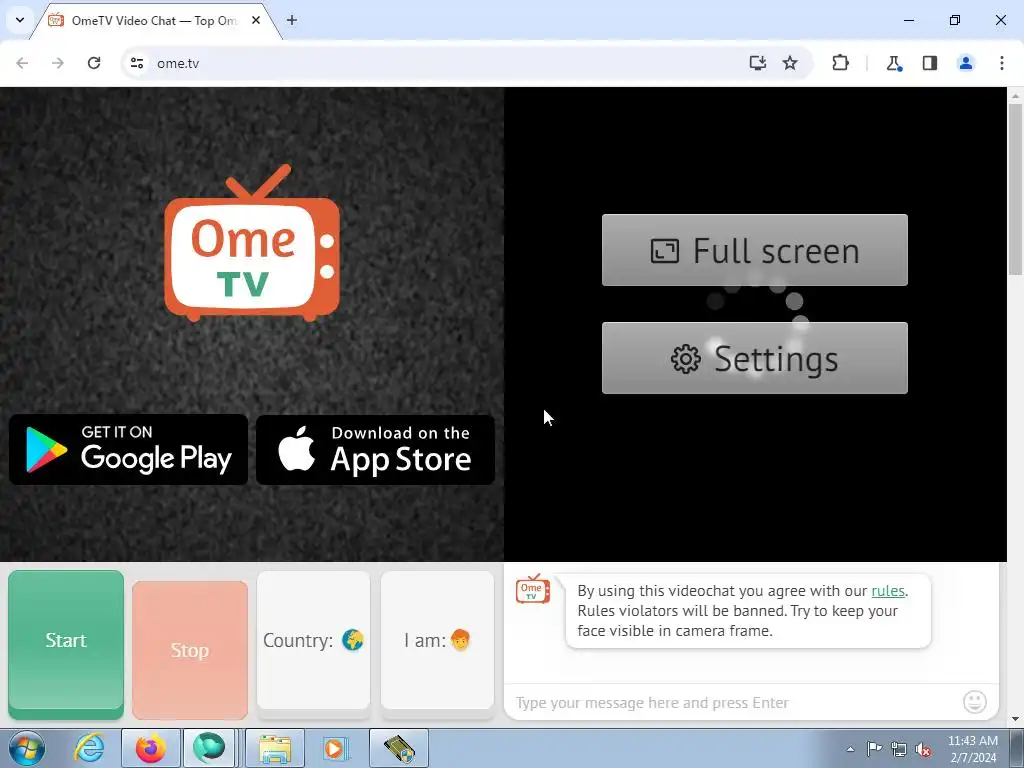Screen dimensions: 1024x768
Task: Click the network tray icon
Action: point(899,749)
